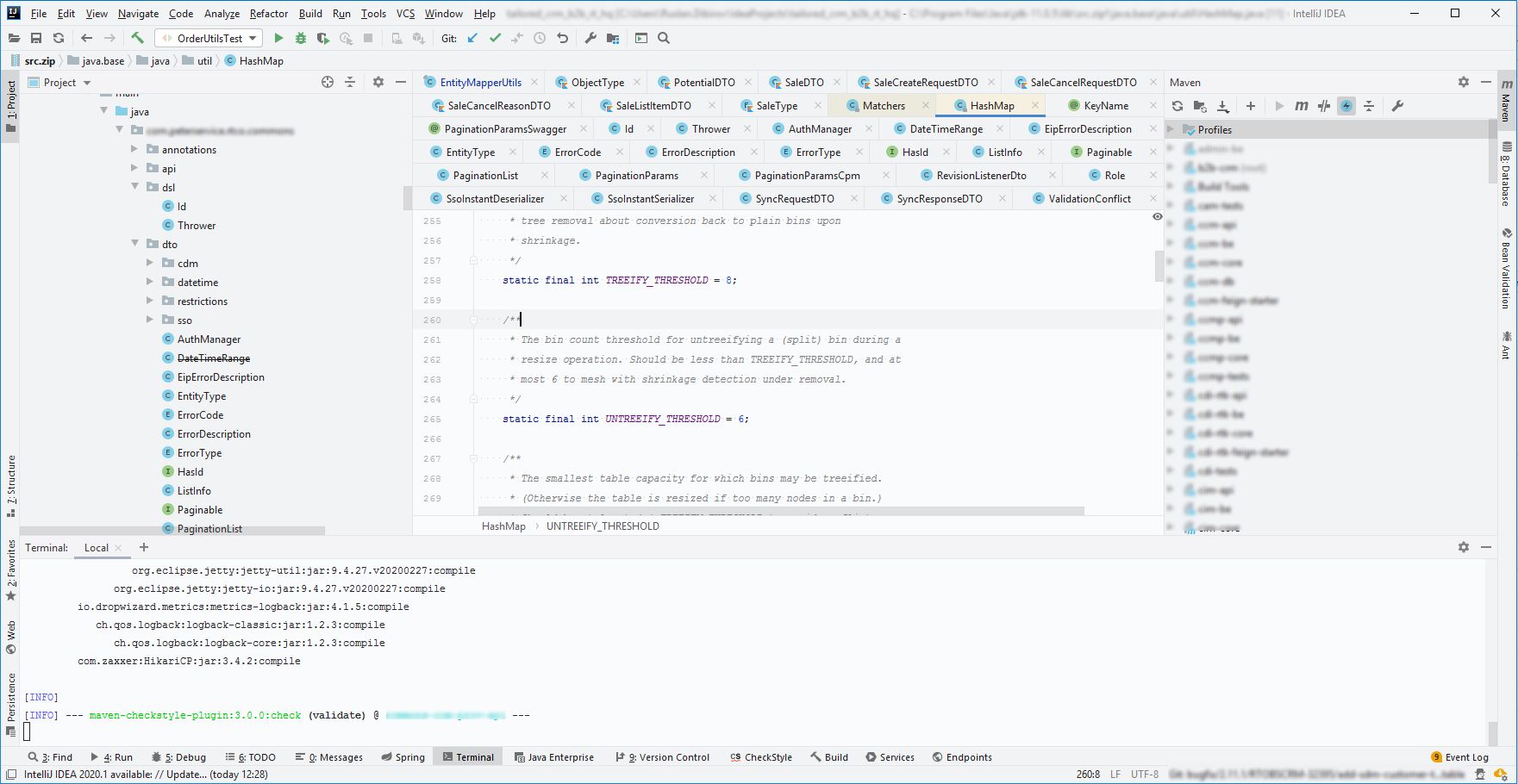Click the Search Everywhere magnifier icon
Image resolution: width=1518 pixels, height=784 pixels.
[x=664, y=38]
